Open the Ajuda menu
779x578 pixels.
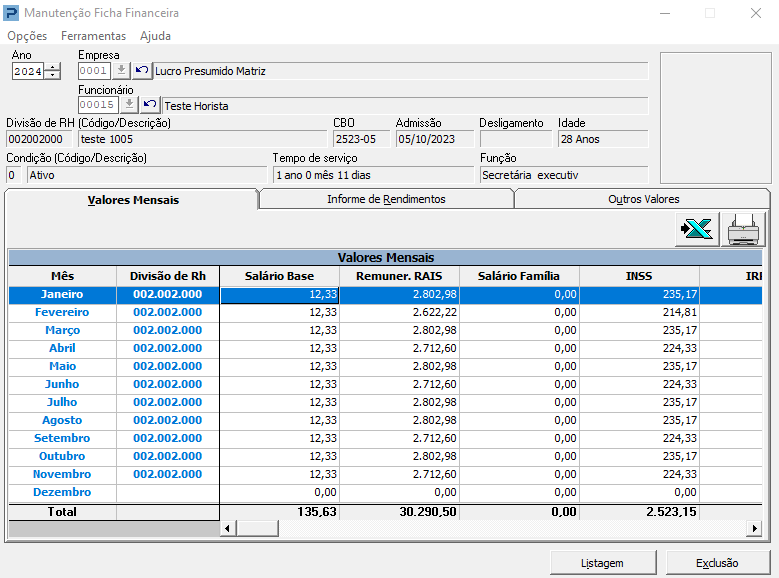tap(155, 36)
